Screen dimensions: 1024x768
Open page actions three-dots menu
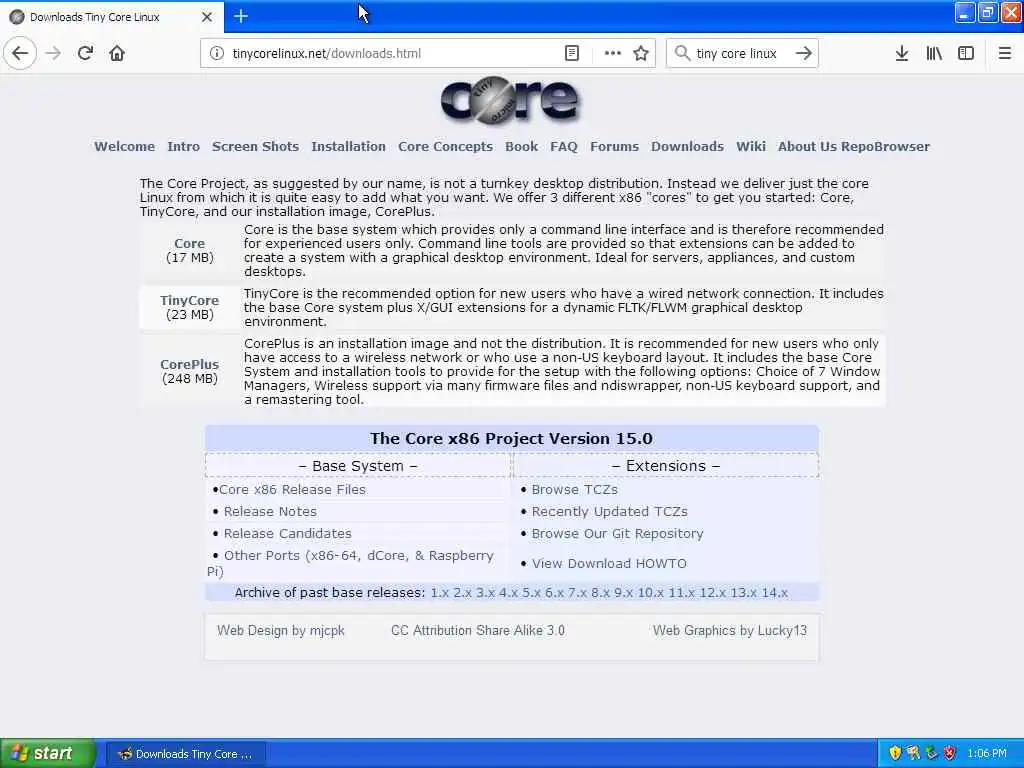point(613,54)
